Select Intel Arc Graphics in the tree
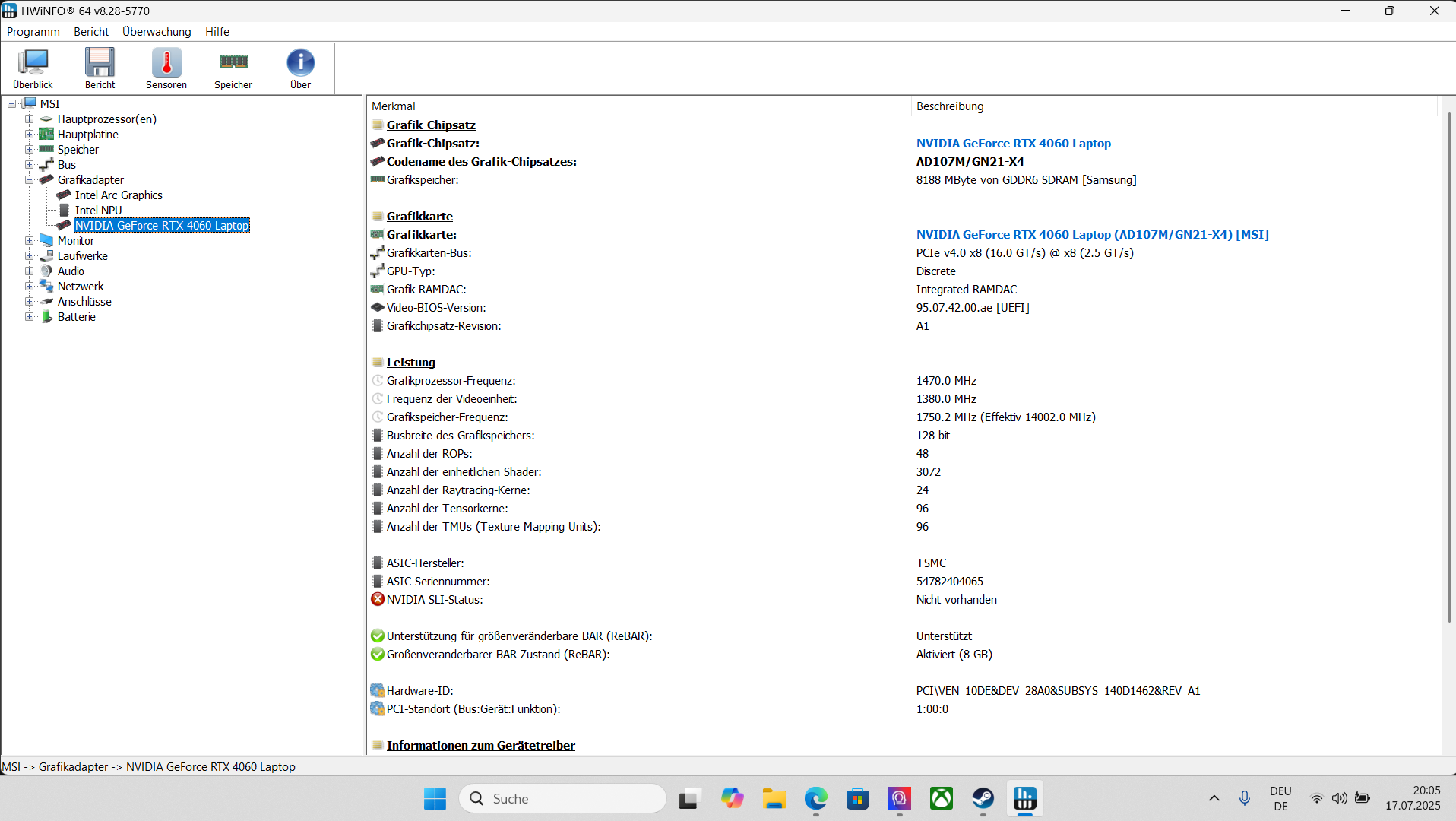Viewport: 1456px width, 821px height. click(119, 195)
